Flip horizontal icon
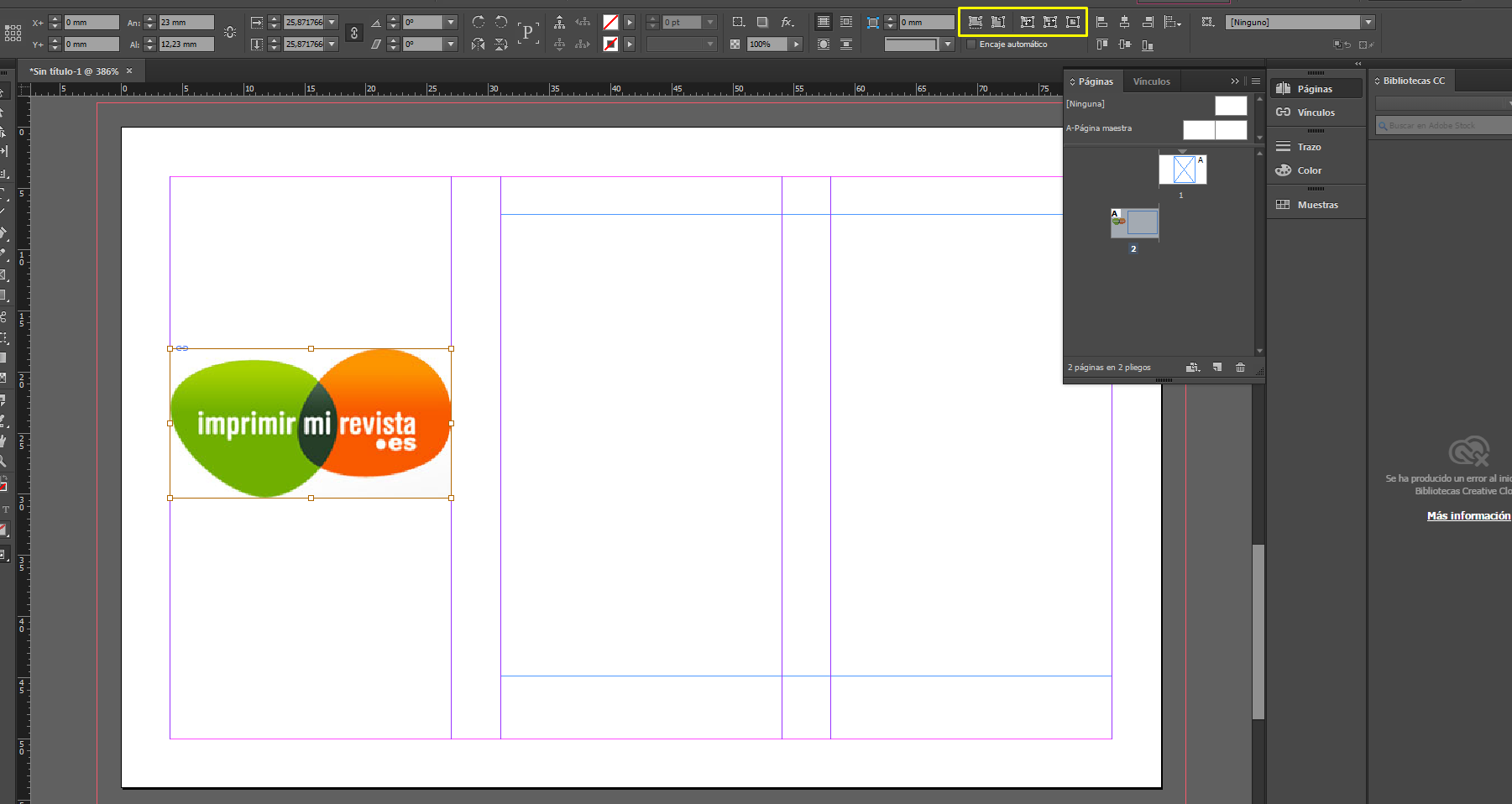Image resolution: width=1512 pixels, height=804 pixels. pyautogui.click(x=479, y=44)
